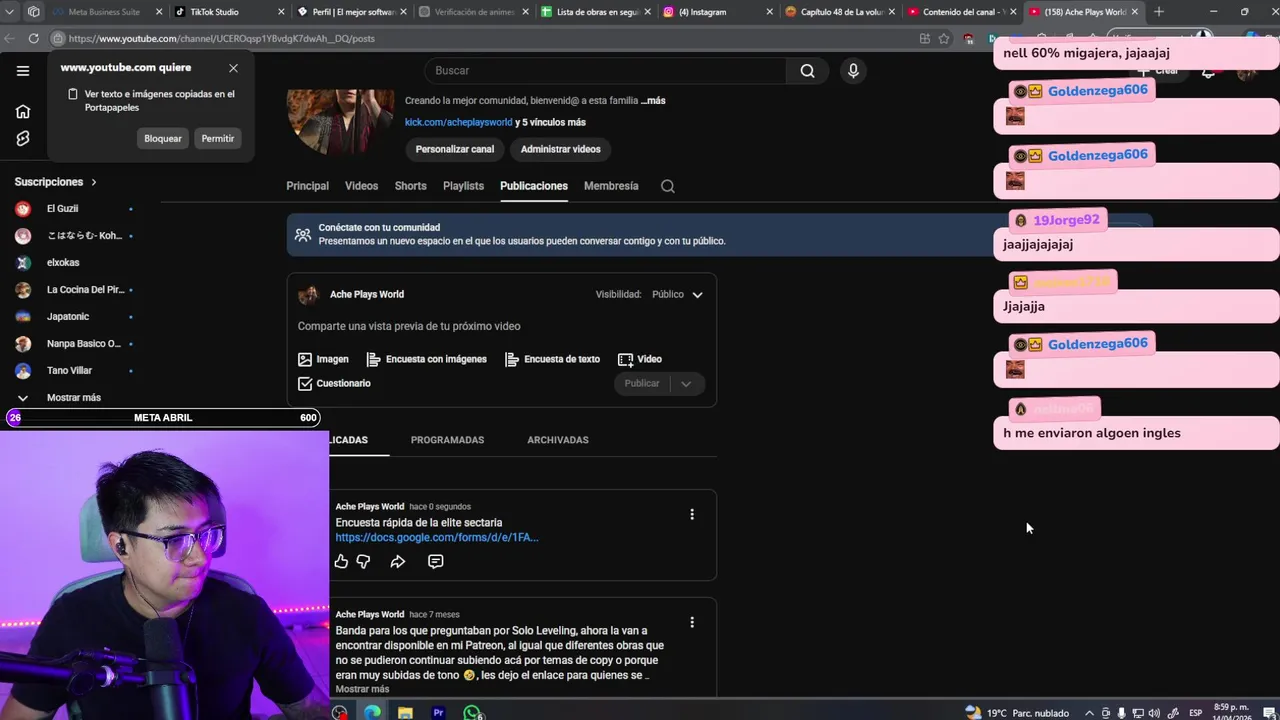
Task: Switch to the PROGRAMADAS posts tab
Action: [447, 440]
